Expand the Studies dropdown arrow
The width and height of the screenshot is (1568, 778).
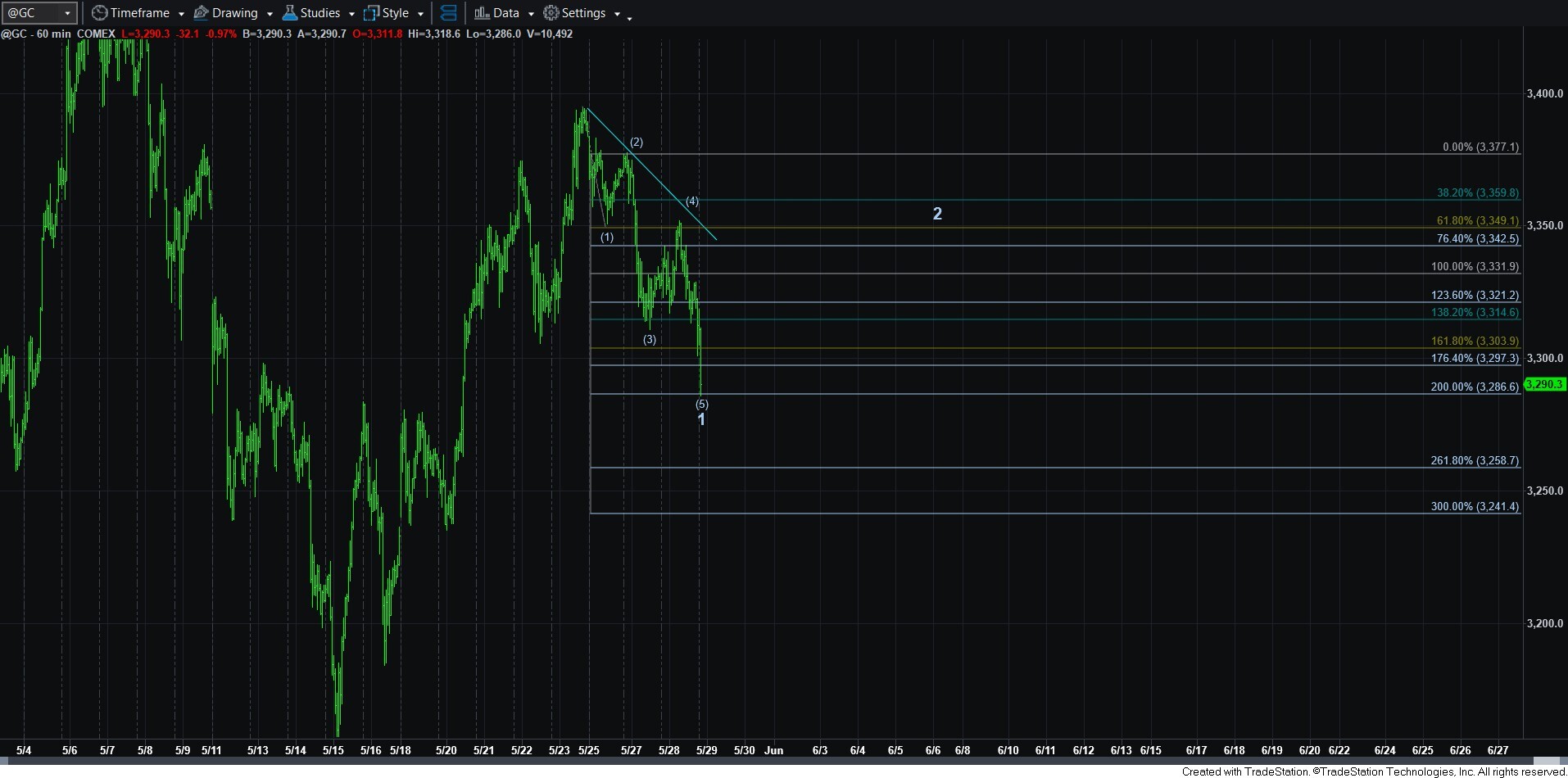351,14
